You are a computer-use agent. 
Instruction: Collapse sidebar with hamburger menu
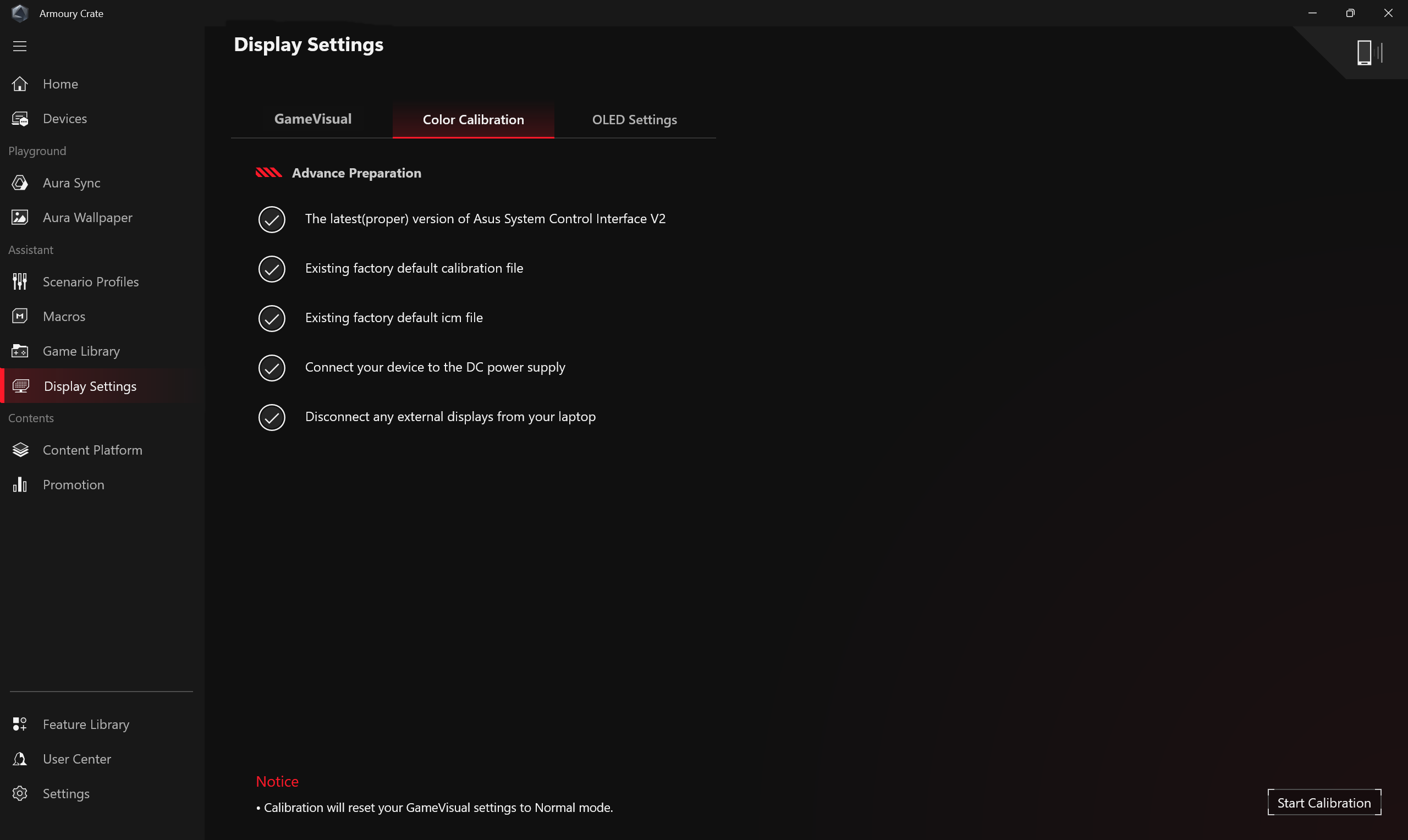tap(20, 46)
